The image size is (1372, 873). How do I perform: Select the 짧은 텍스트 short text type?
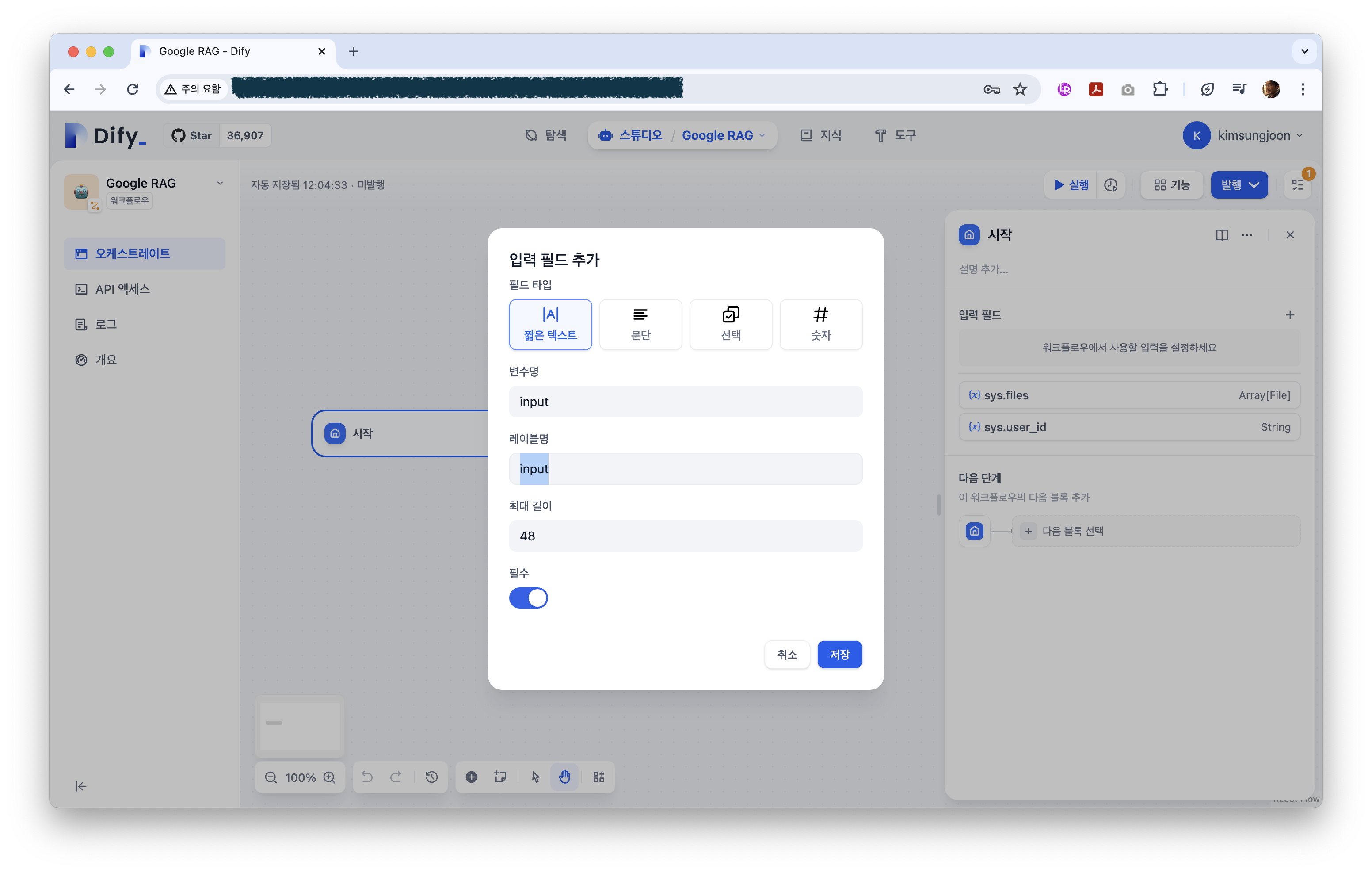(550, 324)
